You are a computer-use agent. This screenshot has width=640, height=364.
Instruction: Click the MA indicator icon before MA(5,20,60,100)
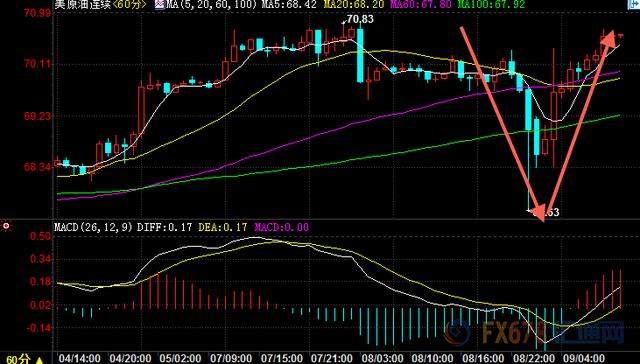[160, 5]
